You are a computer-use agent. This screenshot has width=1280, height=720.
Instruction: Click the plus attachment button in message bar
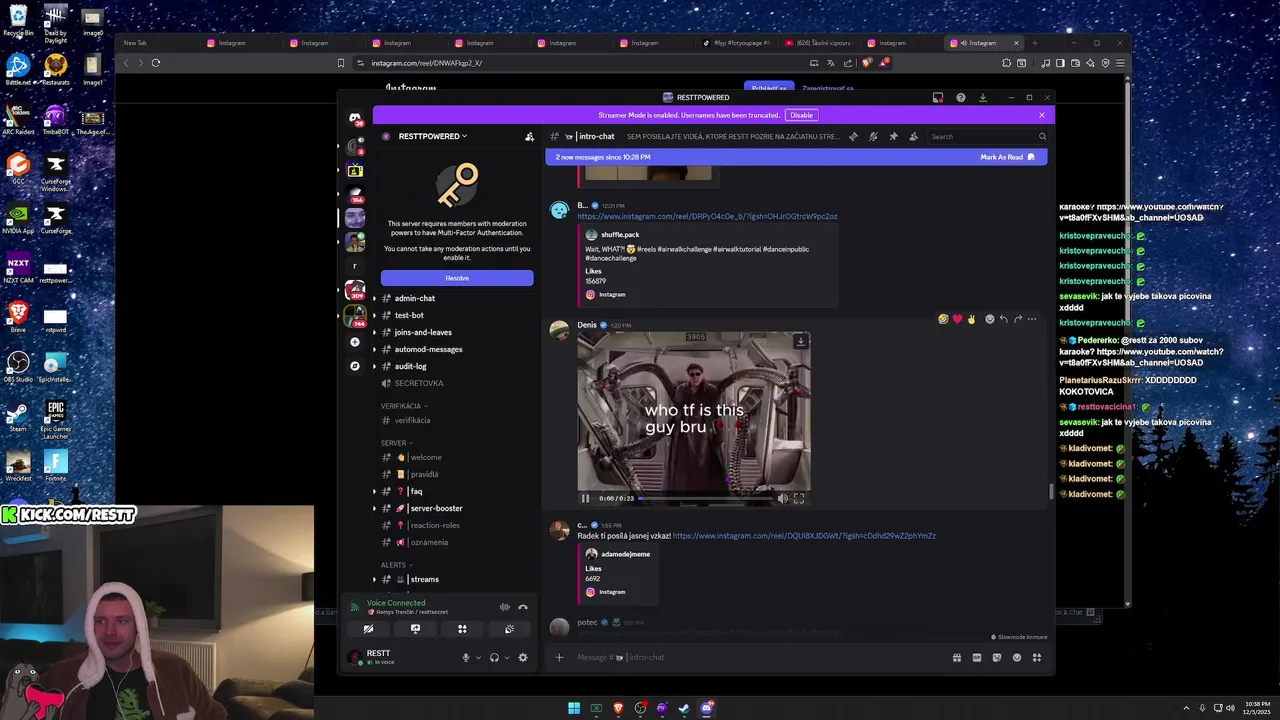[x=559, y=657]
